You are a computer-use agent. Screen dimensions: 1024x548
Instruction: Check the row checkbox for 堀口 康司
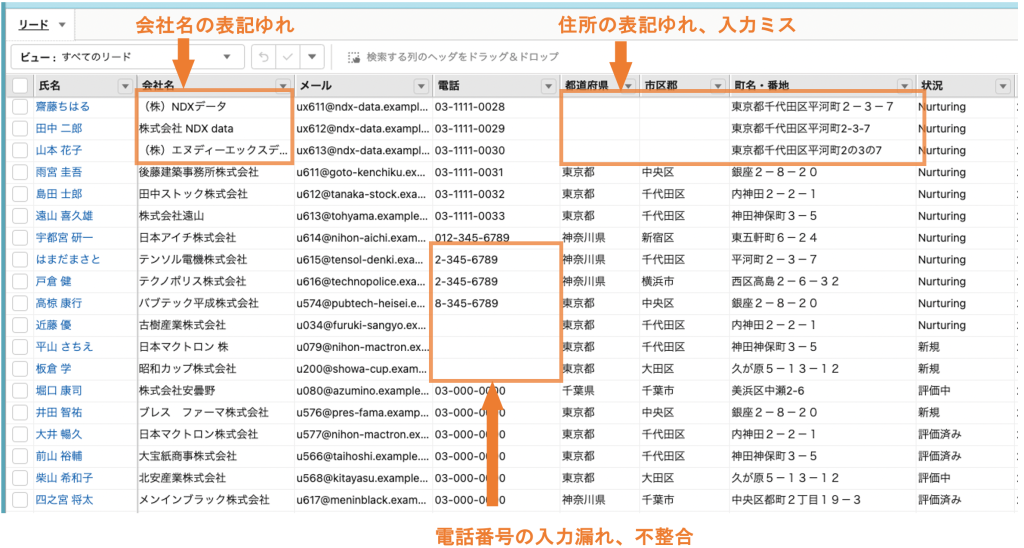(20, 390)
